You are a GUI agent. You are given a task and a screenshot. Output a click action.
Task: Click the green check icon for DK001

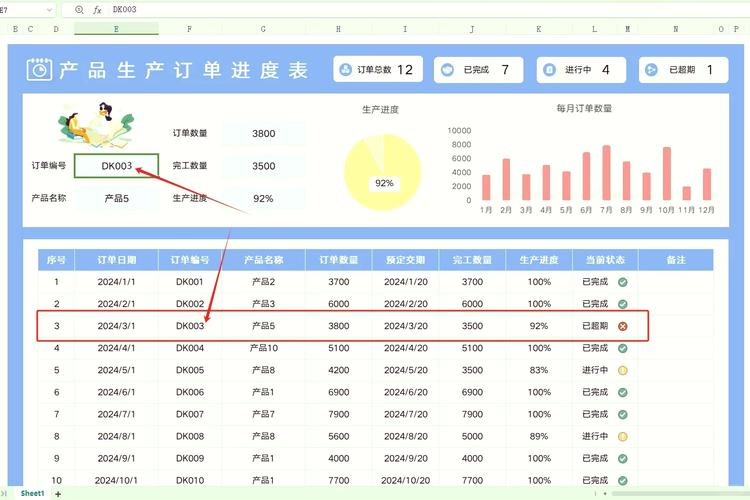pos(622,282)
